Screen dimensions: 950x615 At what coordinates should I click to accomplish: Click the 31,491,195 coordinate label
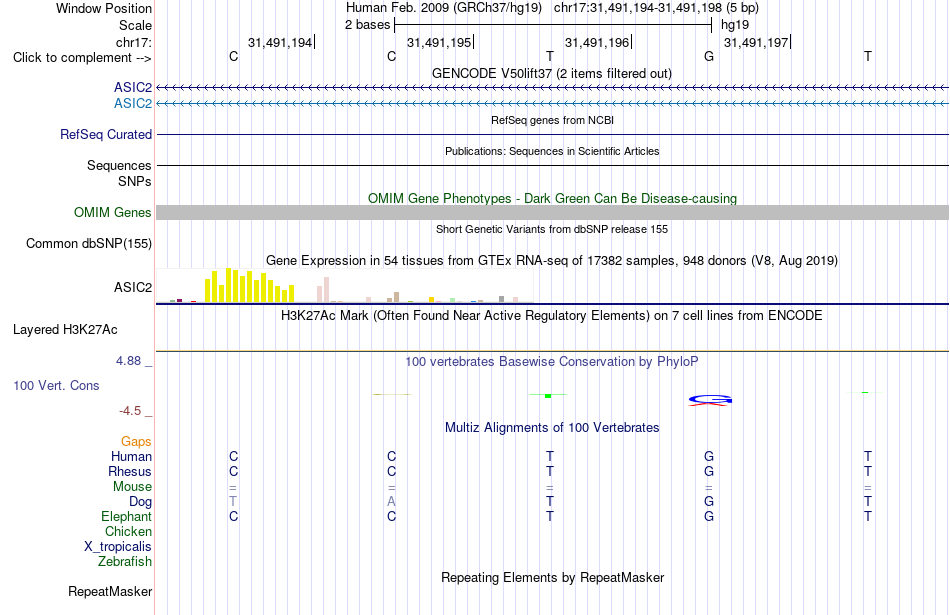pyautogui.click(x=439, y=42)
